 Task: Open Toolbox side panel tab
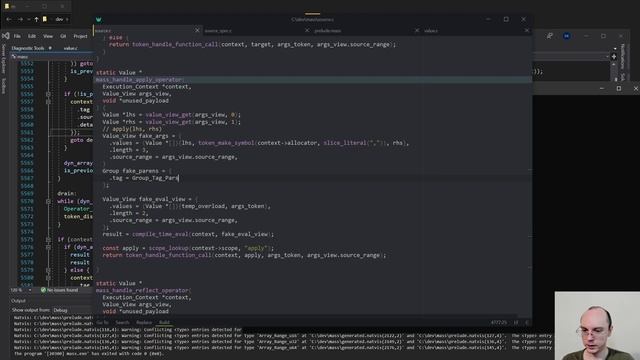click(4, 86)
